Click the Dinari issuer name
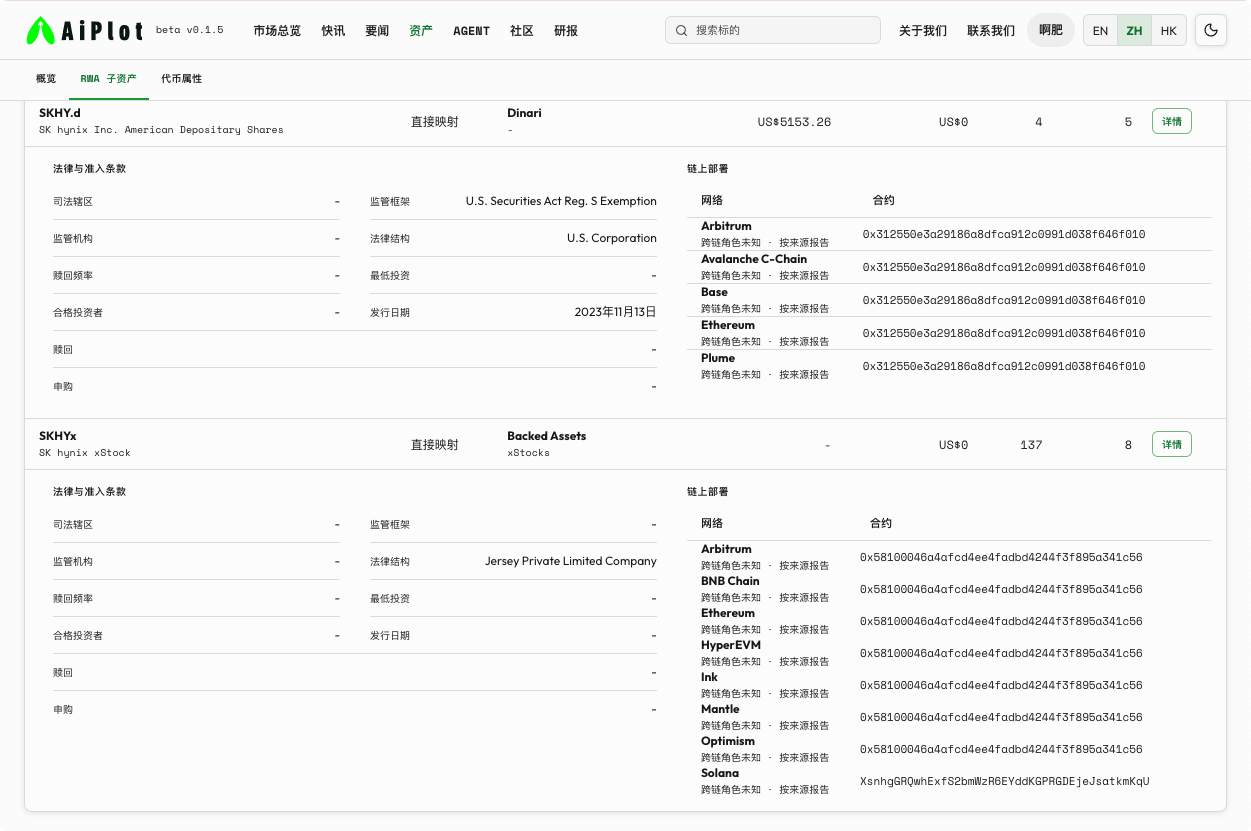Viewport: 1251px width, 831px height. [x=524, y=113]
